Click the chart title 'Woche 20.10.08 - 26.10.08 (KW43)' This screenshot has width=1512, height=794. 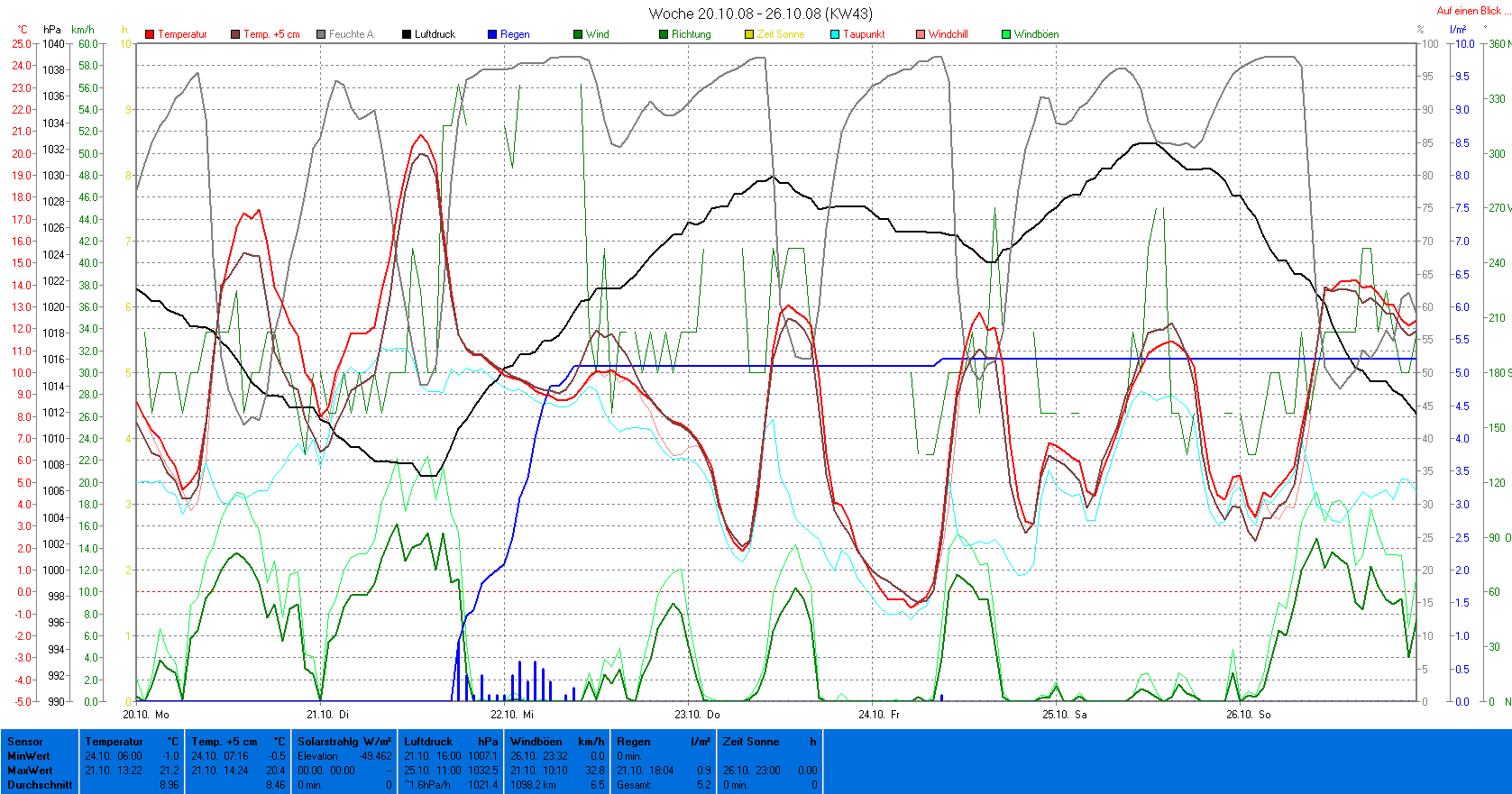[x=760, y=14]
